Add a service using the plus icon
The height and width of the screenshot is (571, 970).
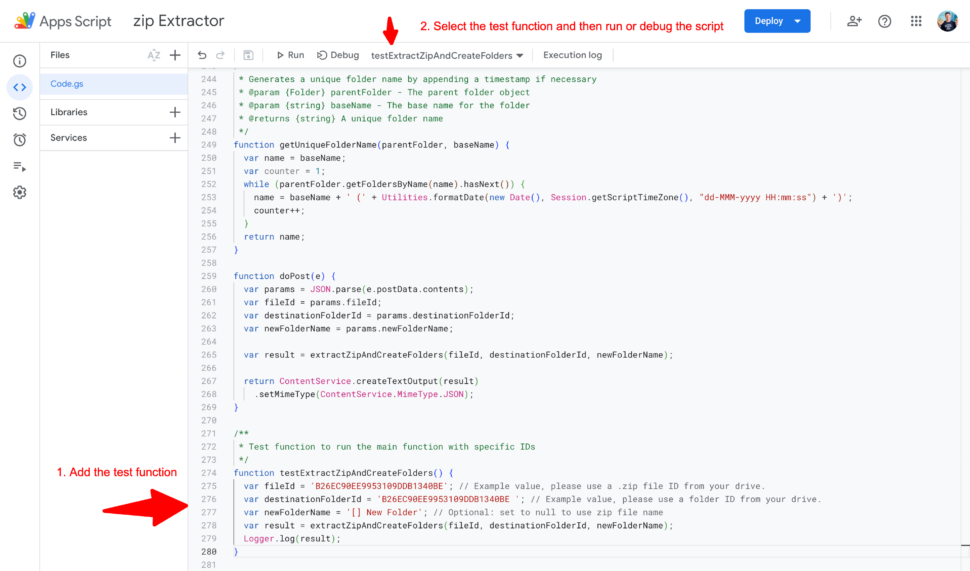point(175,138)
